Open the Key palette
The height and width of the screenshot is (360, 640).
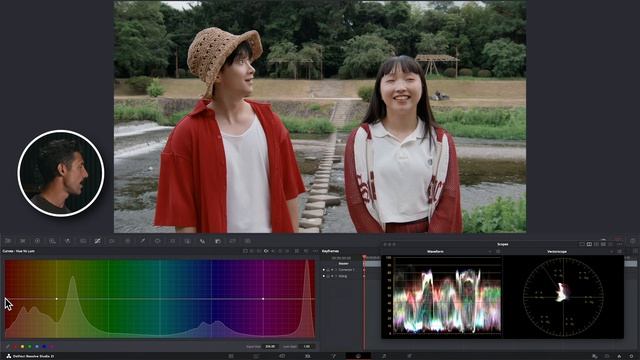pos(218,241)
